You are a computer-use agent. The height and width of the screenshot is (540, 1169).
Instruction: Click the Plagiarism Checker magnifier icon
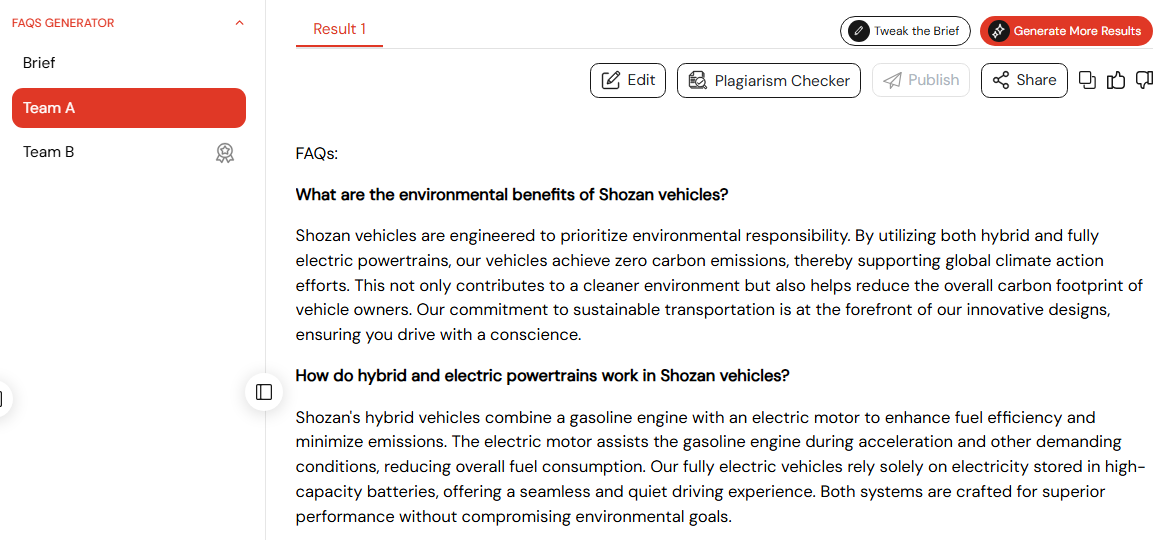(x=698, y=81)
